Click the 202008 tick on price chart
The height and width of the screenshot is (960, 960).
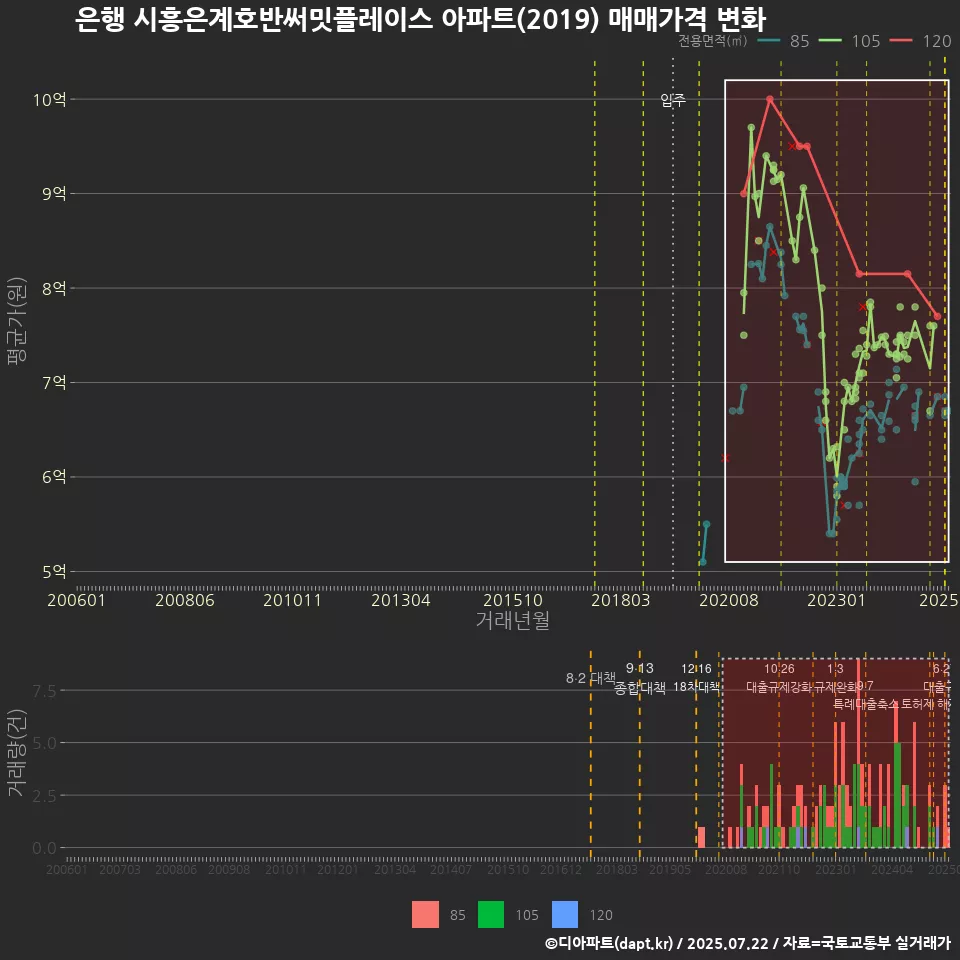[x=729, y=600]
